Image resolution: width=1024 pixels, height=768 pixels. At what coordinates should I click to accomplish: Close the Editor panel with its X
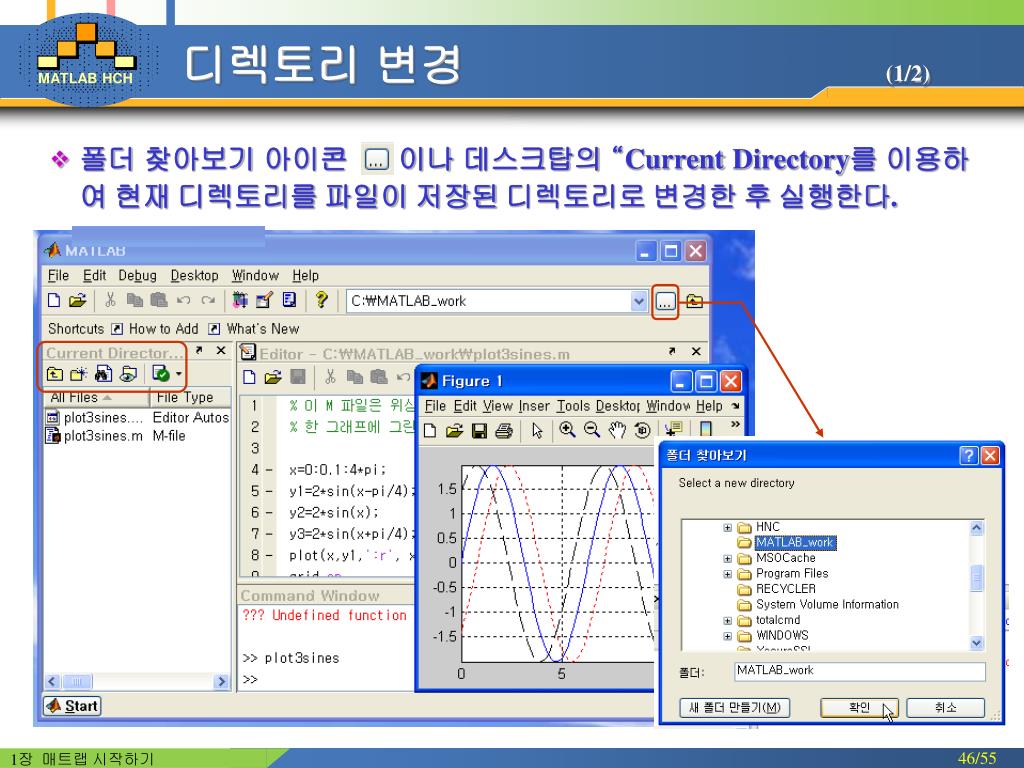(696, 351)
